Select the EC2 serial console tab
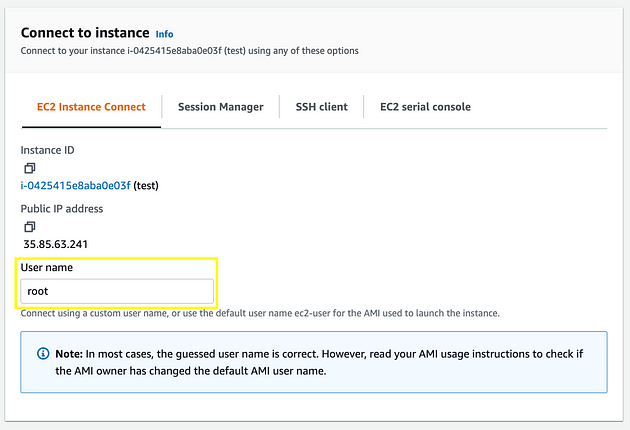 [x=425, y=107]
